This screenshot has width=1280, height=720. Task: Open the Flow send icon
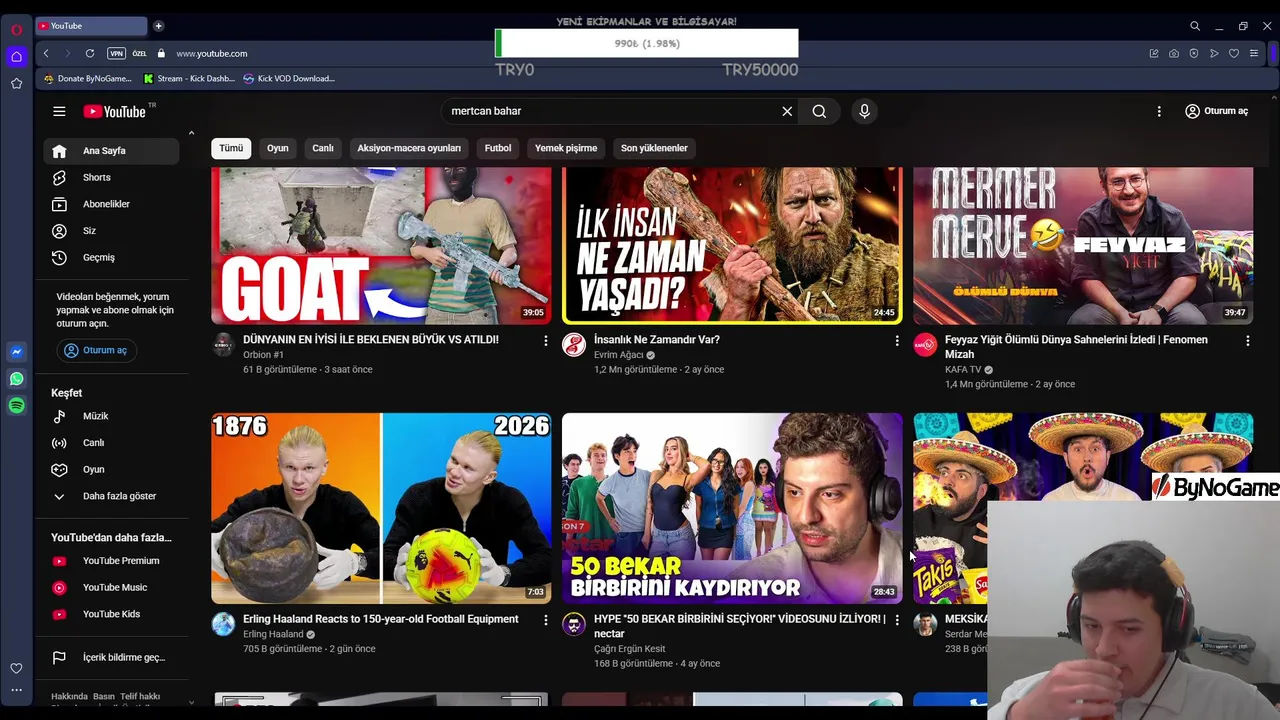click(1214, 53)
